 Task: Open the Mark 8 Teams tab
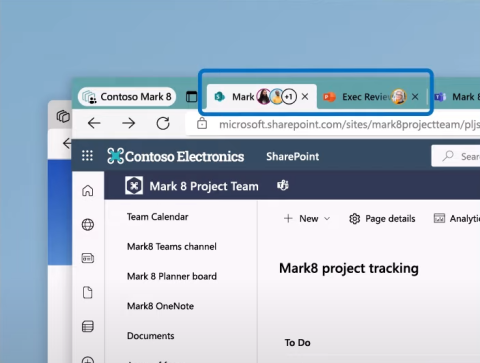point(456,97)
